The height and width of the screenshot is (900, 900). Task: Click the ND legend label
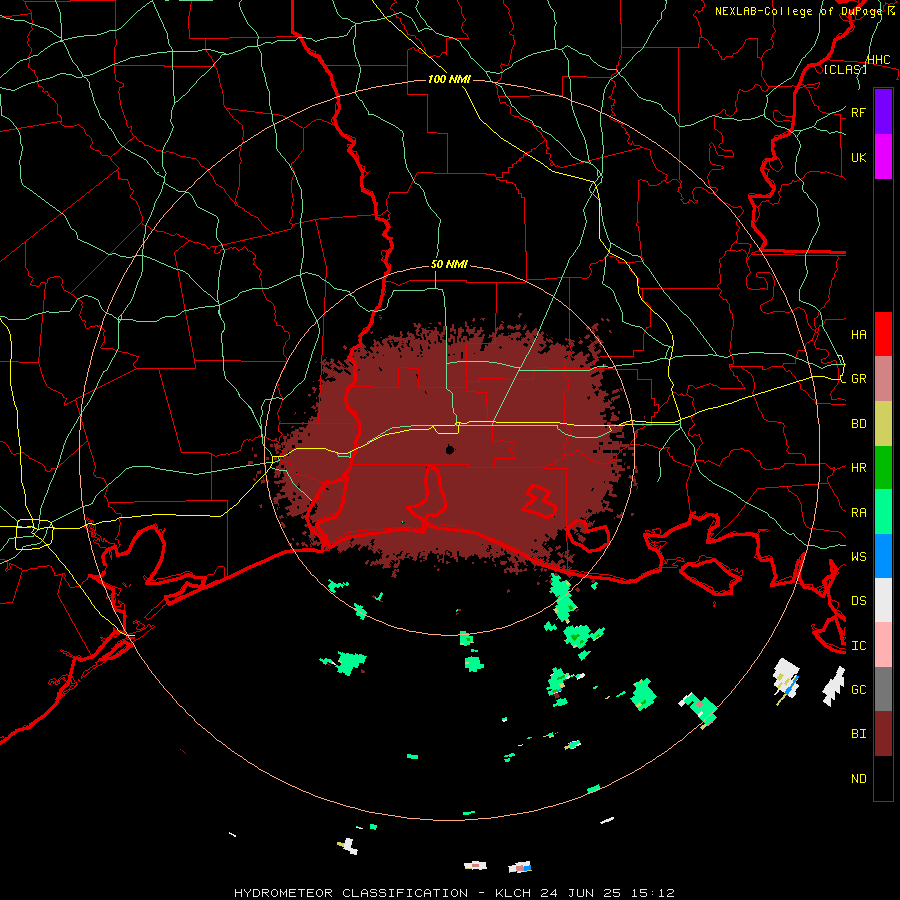tap(859, 779)
